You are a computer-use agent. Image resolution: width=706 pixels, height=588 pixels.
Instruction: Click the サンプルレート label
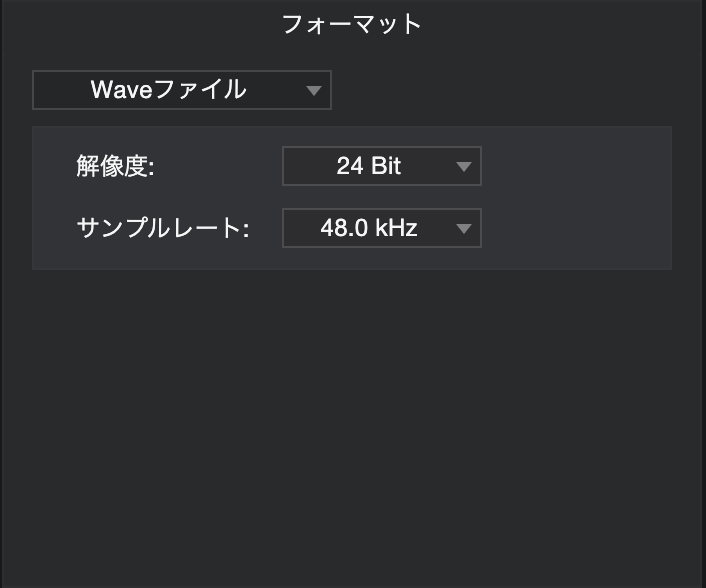162,228
